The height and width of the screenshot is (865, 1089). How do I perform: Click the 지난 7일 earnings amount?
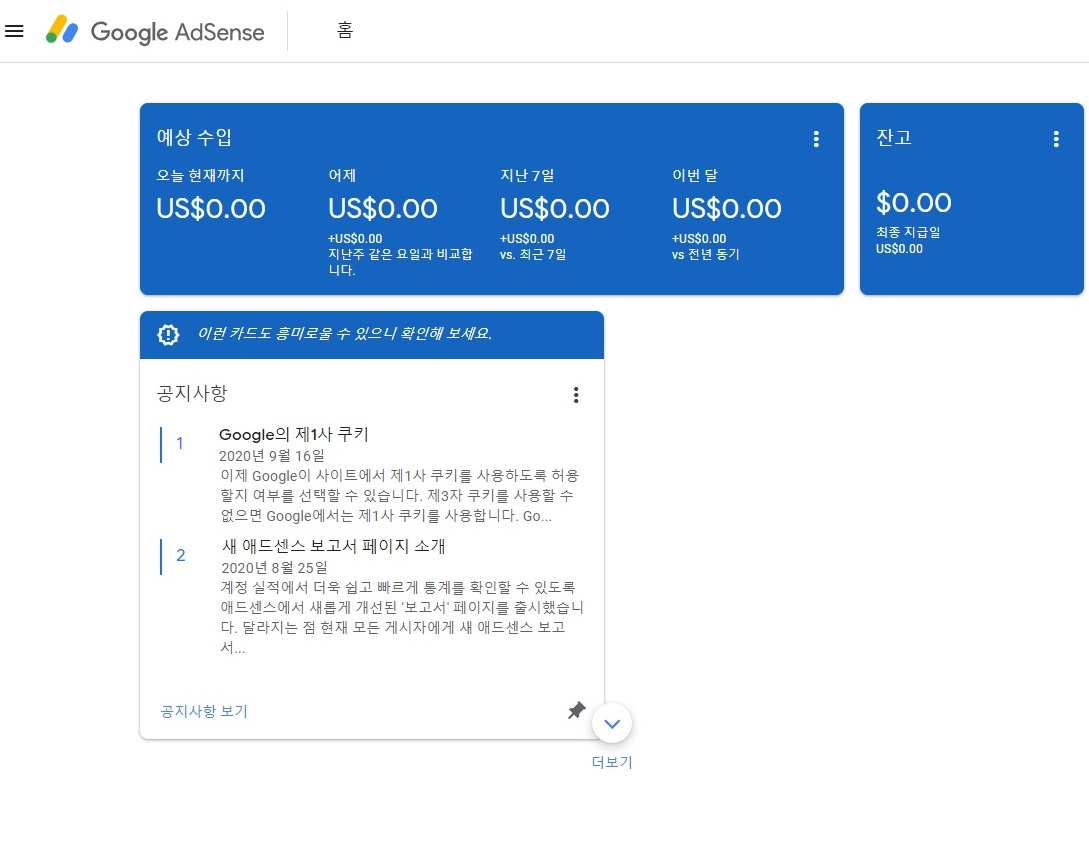[x=555, y=208]
